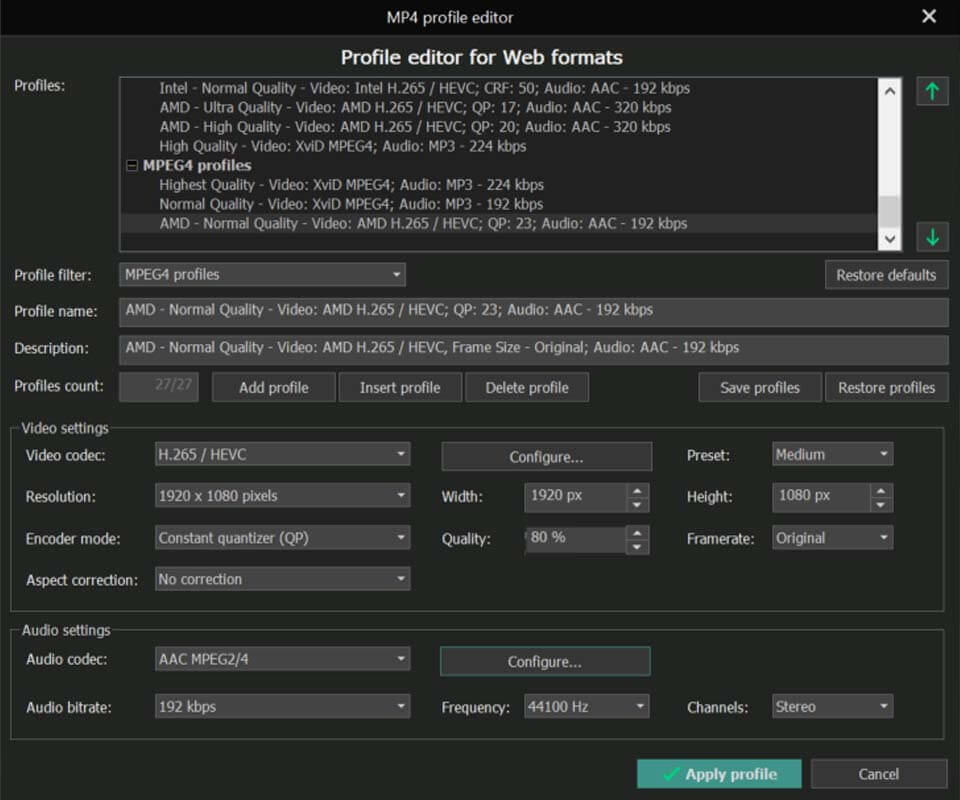Click the Add profile button
Image resolution: width=960 pixels, height=800 pixels.
click(274, 387)
